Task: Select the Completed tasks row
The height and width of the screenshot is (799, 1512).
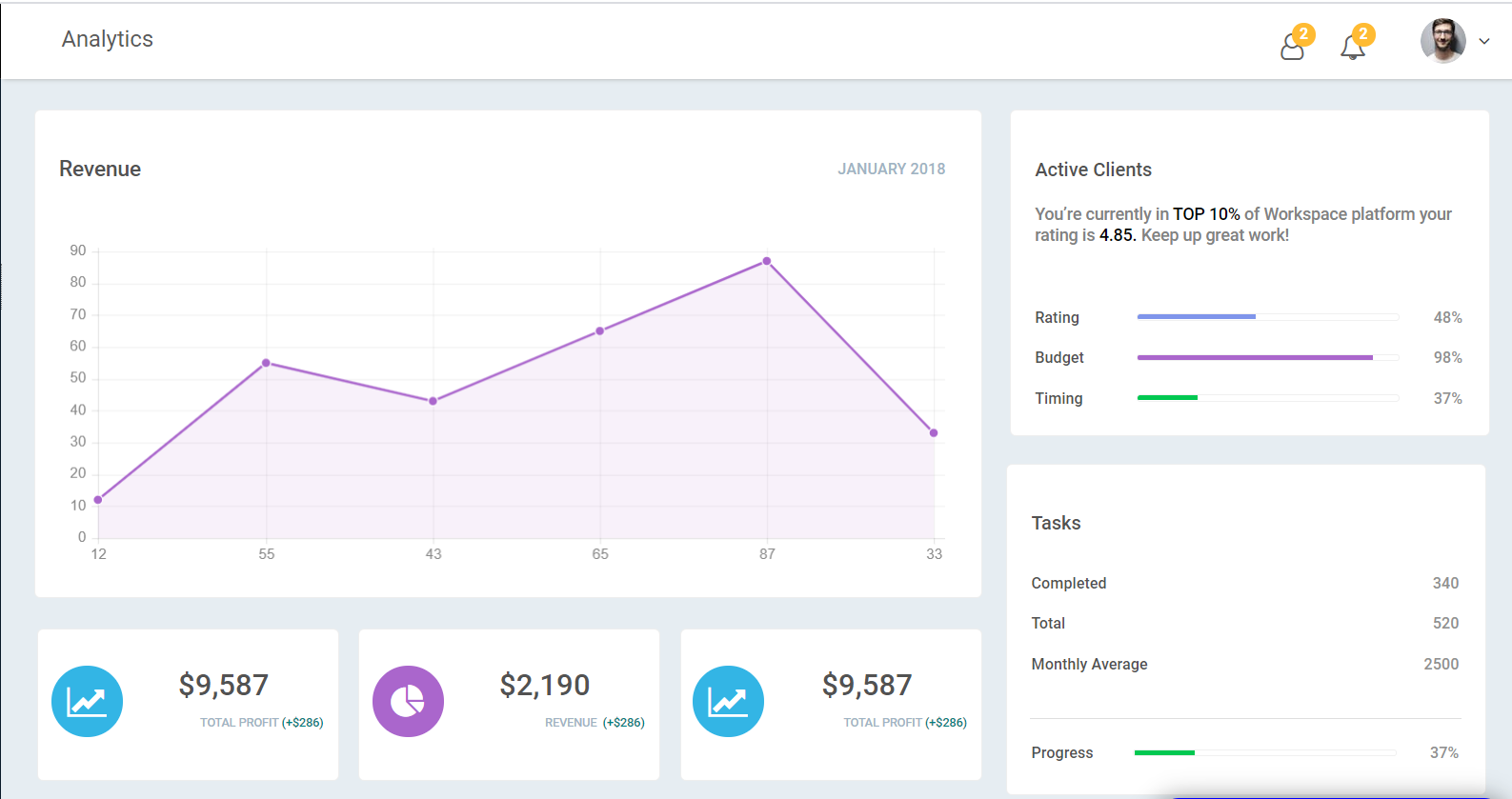Action: coord(1244,583)
